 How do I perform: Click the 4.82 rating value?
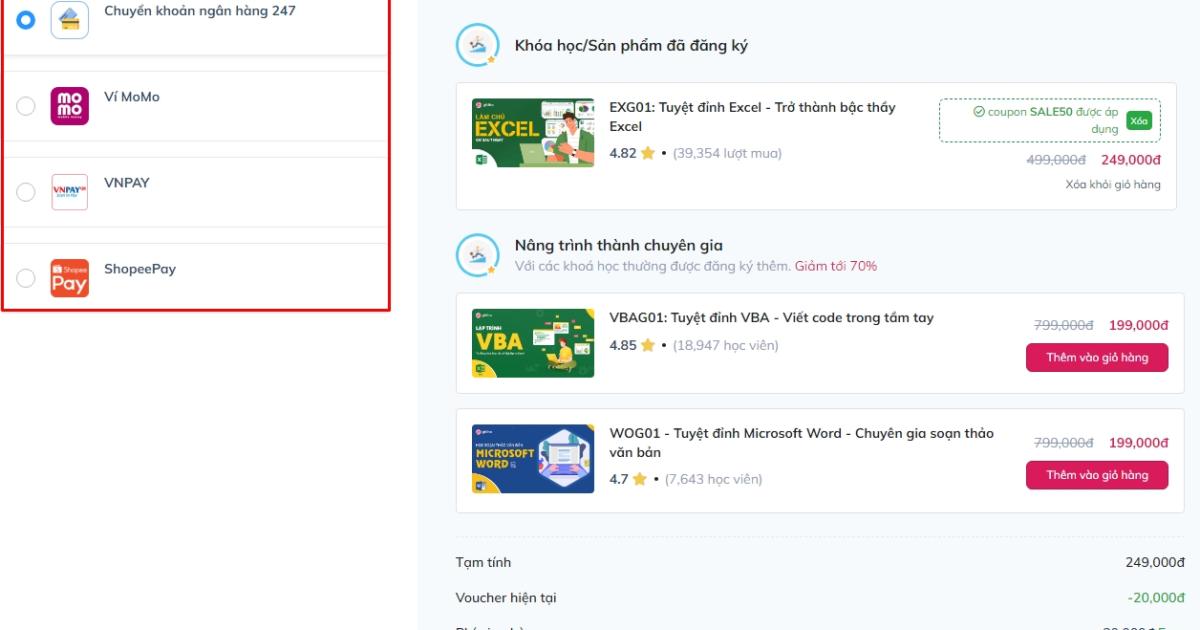623,153
